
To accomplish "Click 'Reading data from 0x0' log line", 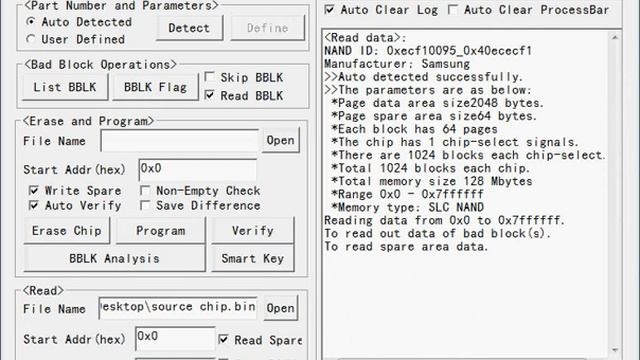I will tap(444, 220).
